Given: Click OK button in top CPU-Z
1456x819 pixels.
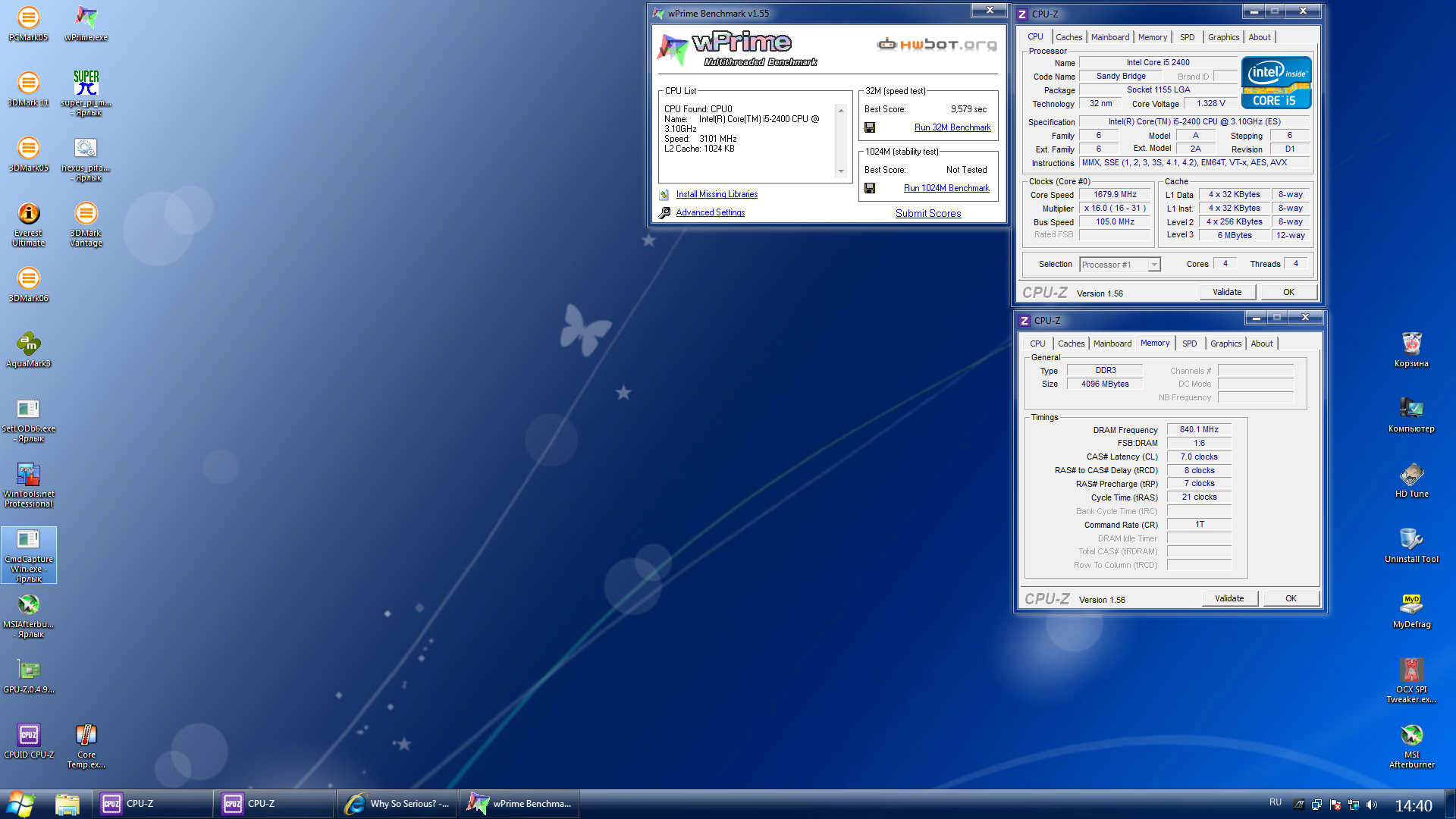Looking at the screenshot, I should [x=1288, y=292].
